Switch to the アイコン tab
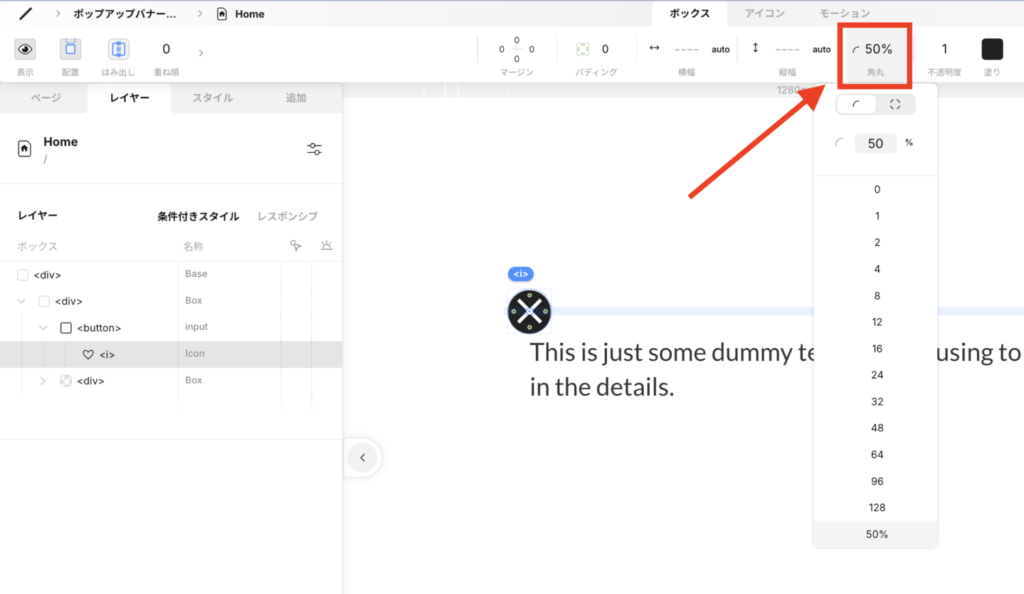Screen dimensions: 1024x594 pyautogui.click(x=765, y=13)
